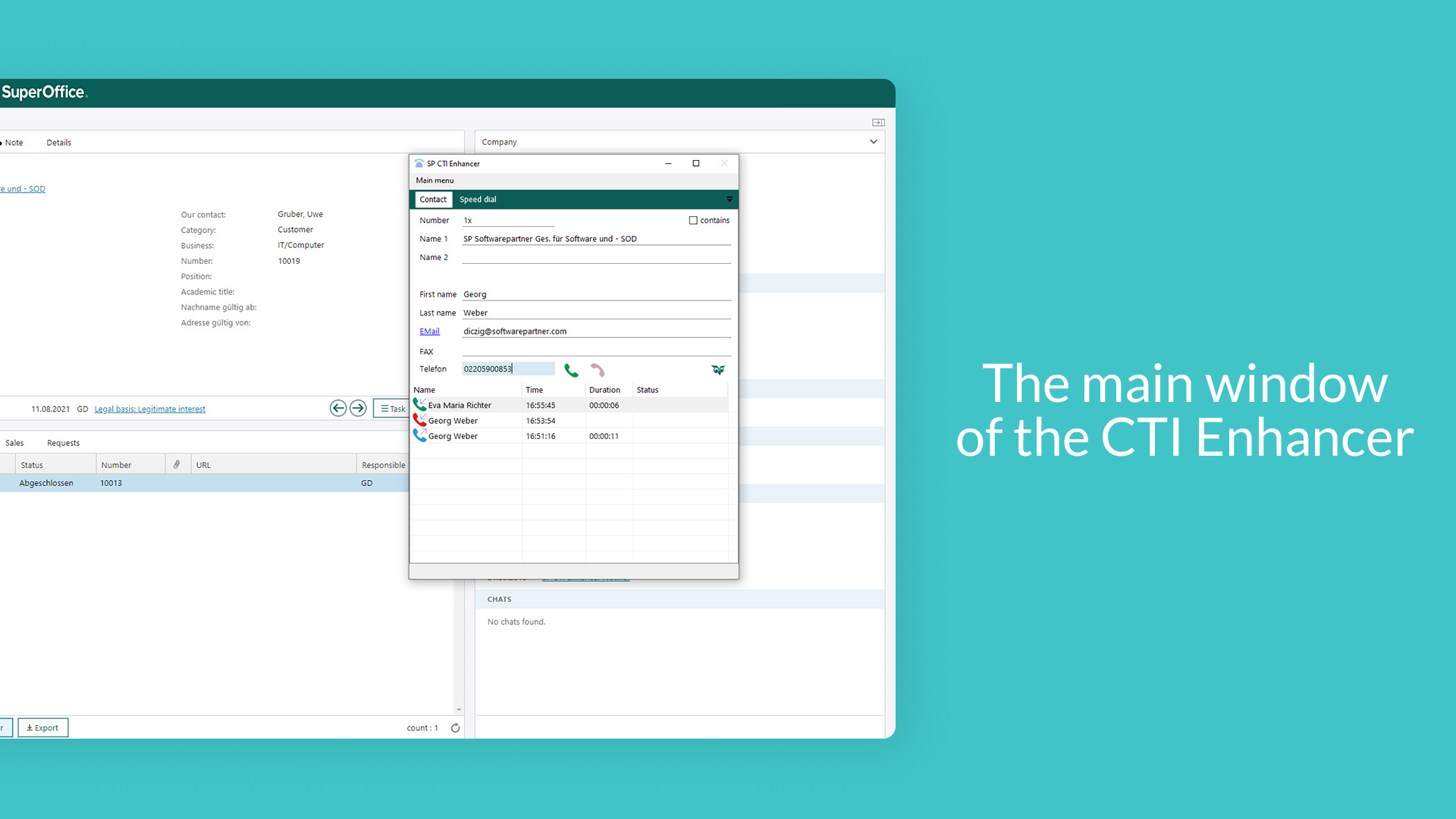
Task: Switch to the Contact tab
Action: (433, 199)
